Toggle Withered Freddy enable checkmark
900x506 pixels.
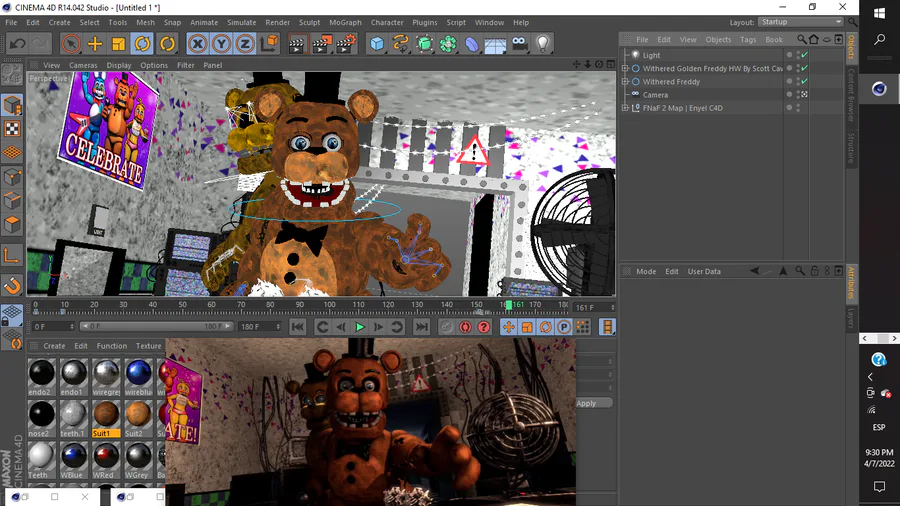805,81
